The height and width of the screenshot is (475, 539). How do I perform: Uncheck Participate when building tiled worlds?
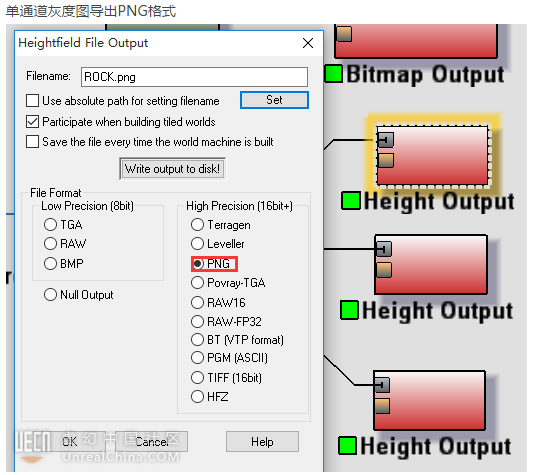tap(32, 122)
